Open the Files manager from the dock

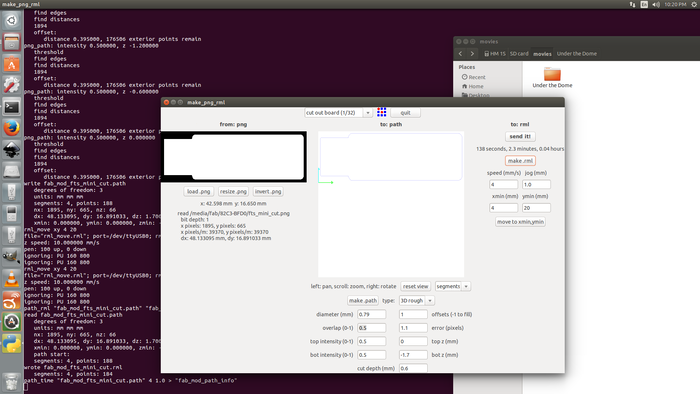12,42
